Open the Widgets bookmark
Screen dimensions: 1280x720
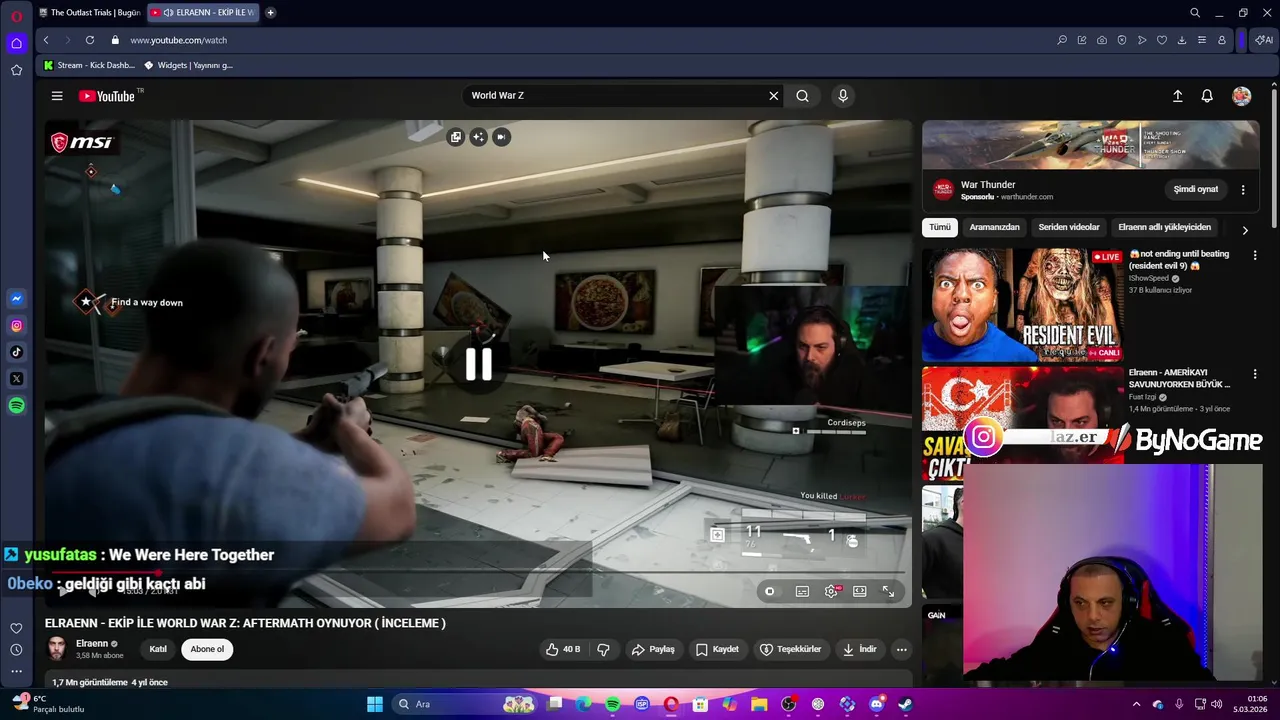point(189,65)
